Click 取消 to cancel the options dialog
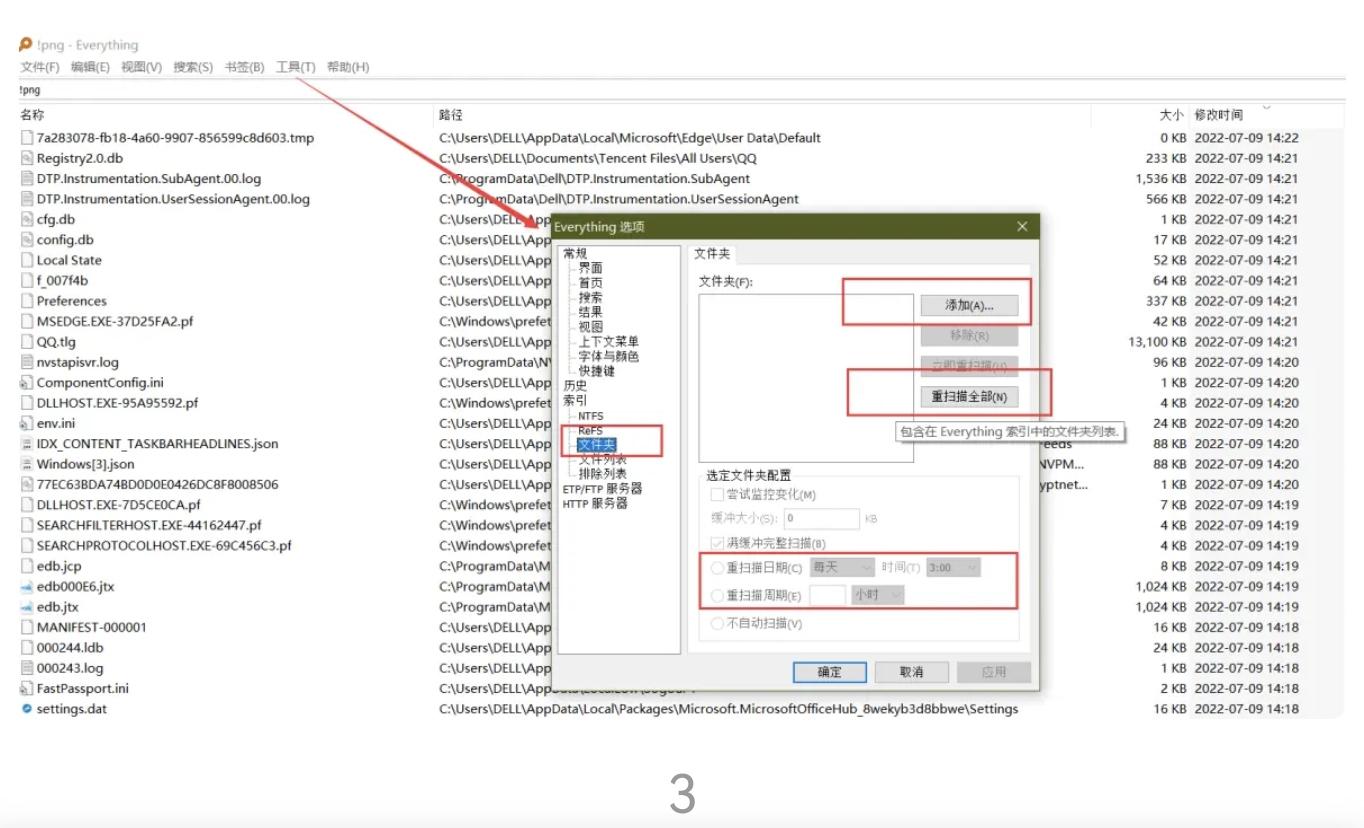 tap(911, 672)
